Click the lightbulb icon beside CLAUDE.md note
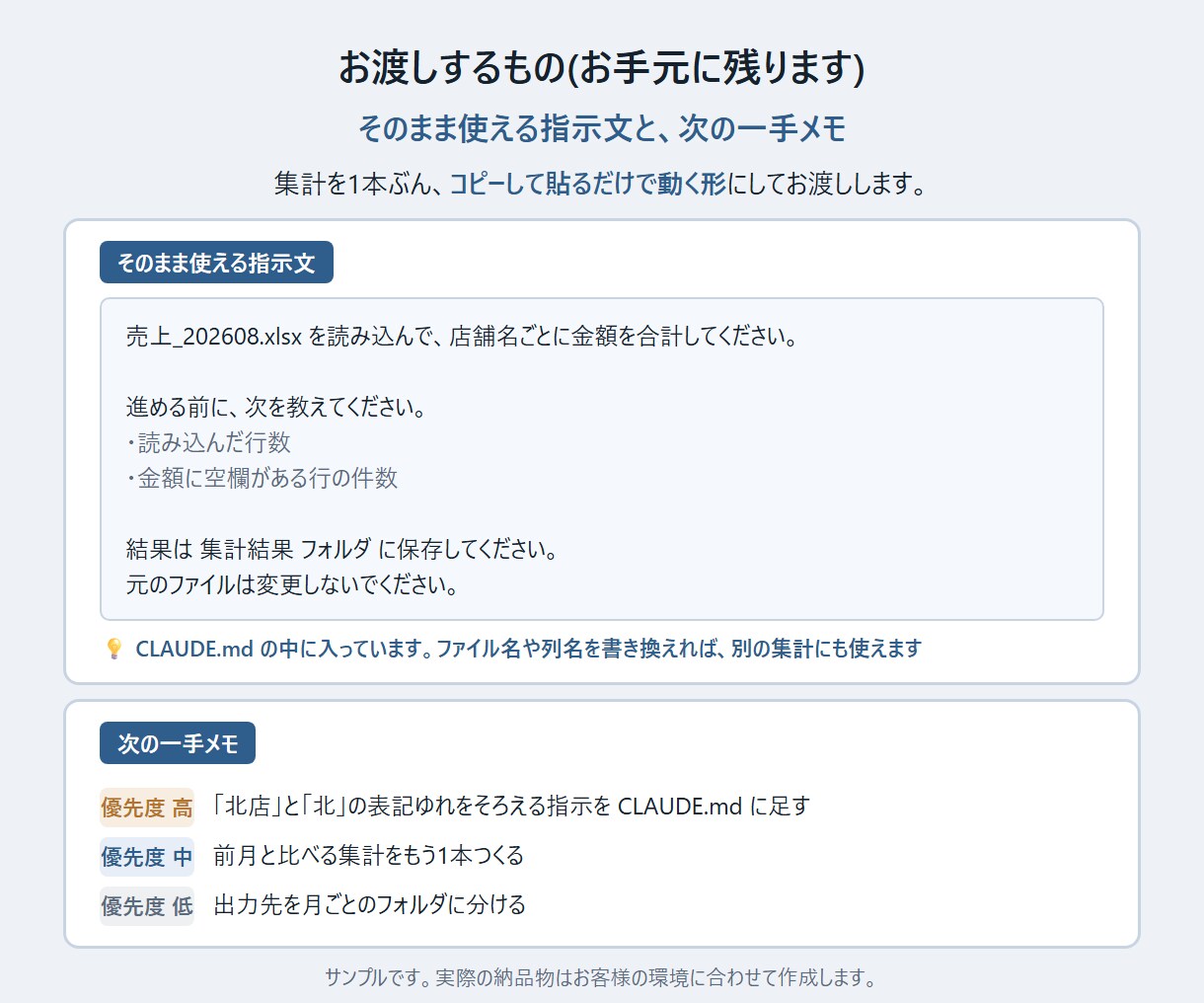Viewport: 1204px width, 1003px height. tap(113, 649)
